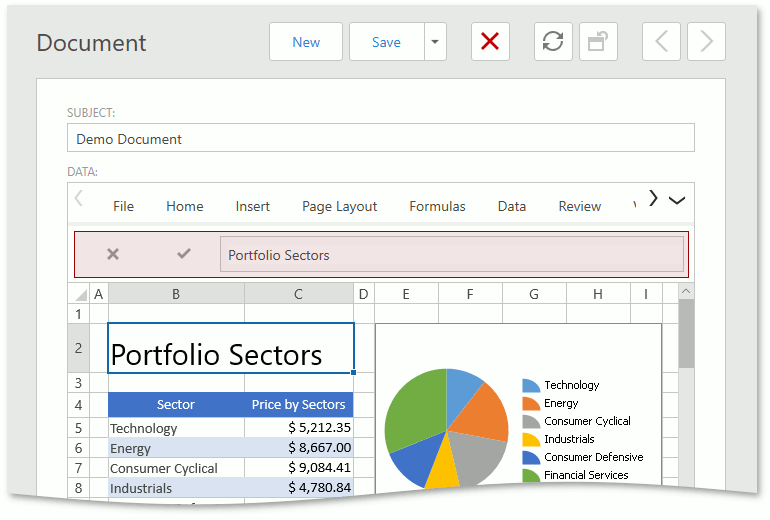Open the Review ribbon tab

tap(579, 206)
